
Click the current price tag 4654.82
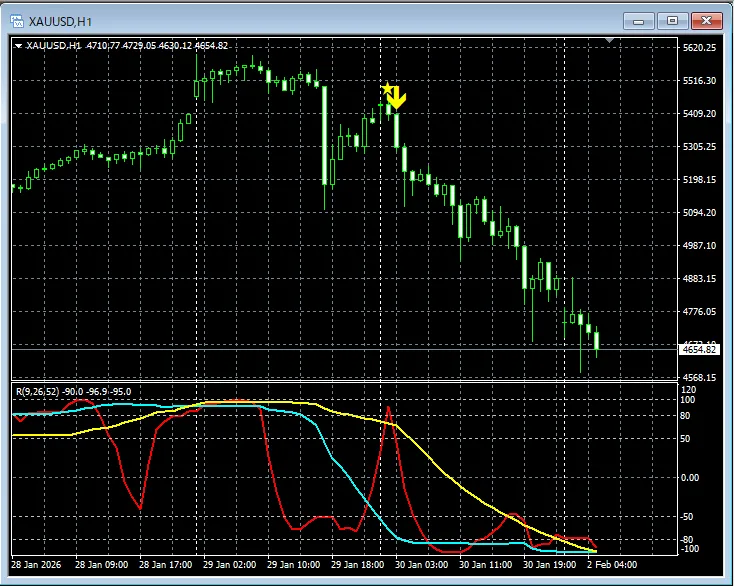coord(698,349)
